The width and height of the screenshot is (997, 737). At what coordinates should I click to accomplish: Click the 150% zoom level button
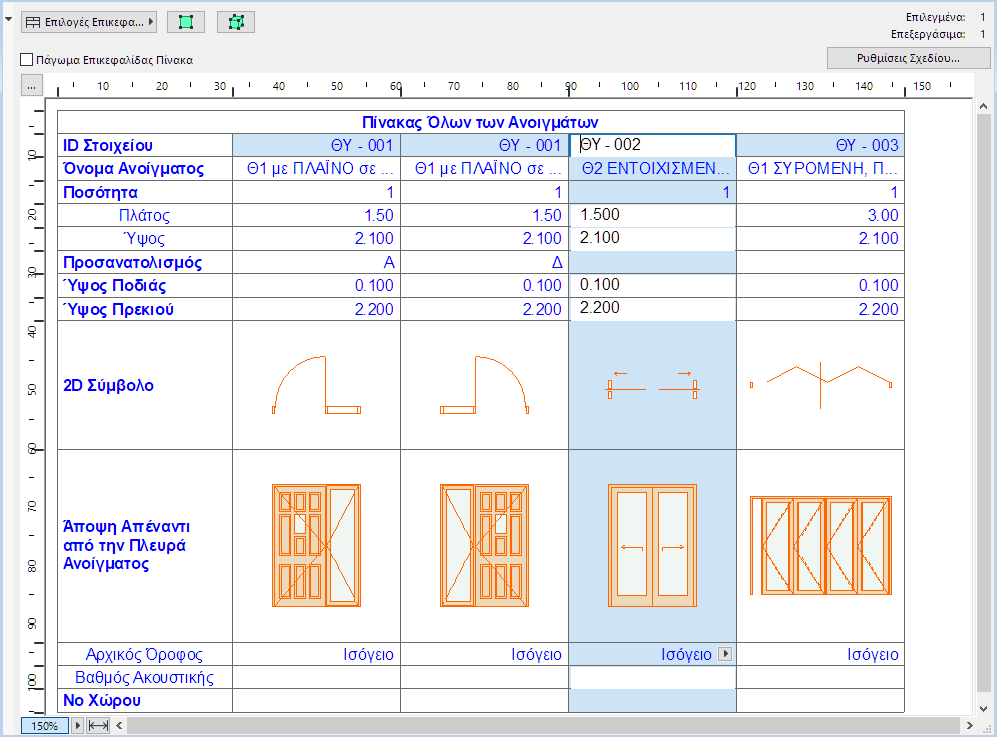(44, 725)
